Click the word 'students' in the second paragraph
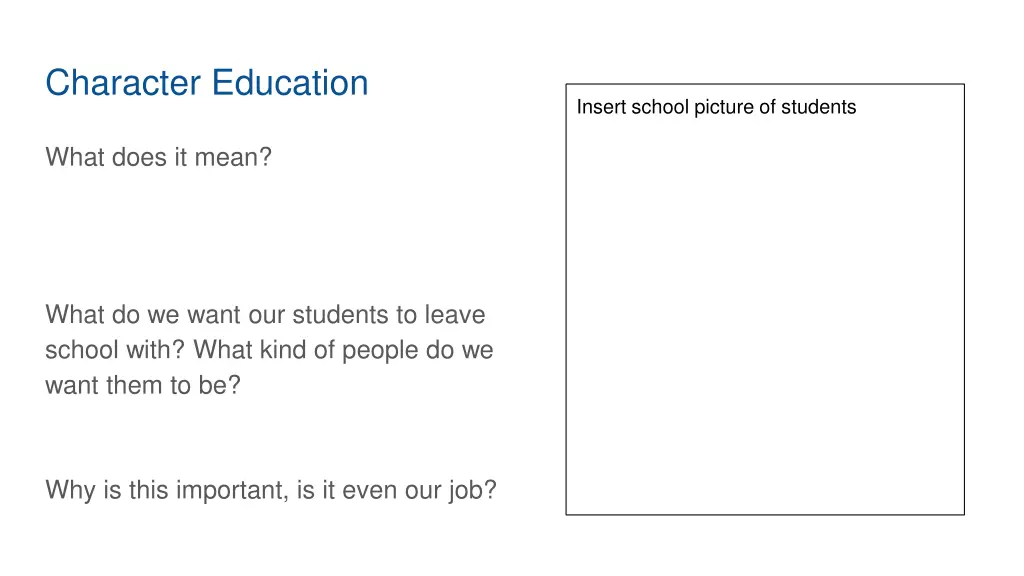 point(339,315)
